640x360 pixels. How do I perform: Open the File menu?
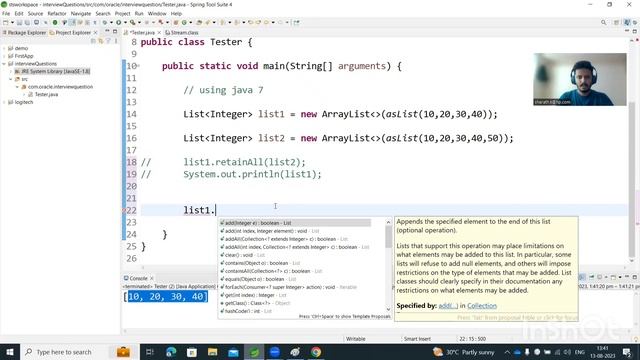[x=6, y=13]
